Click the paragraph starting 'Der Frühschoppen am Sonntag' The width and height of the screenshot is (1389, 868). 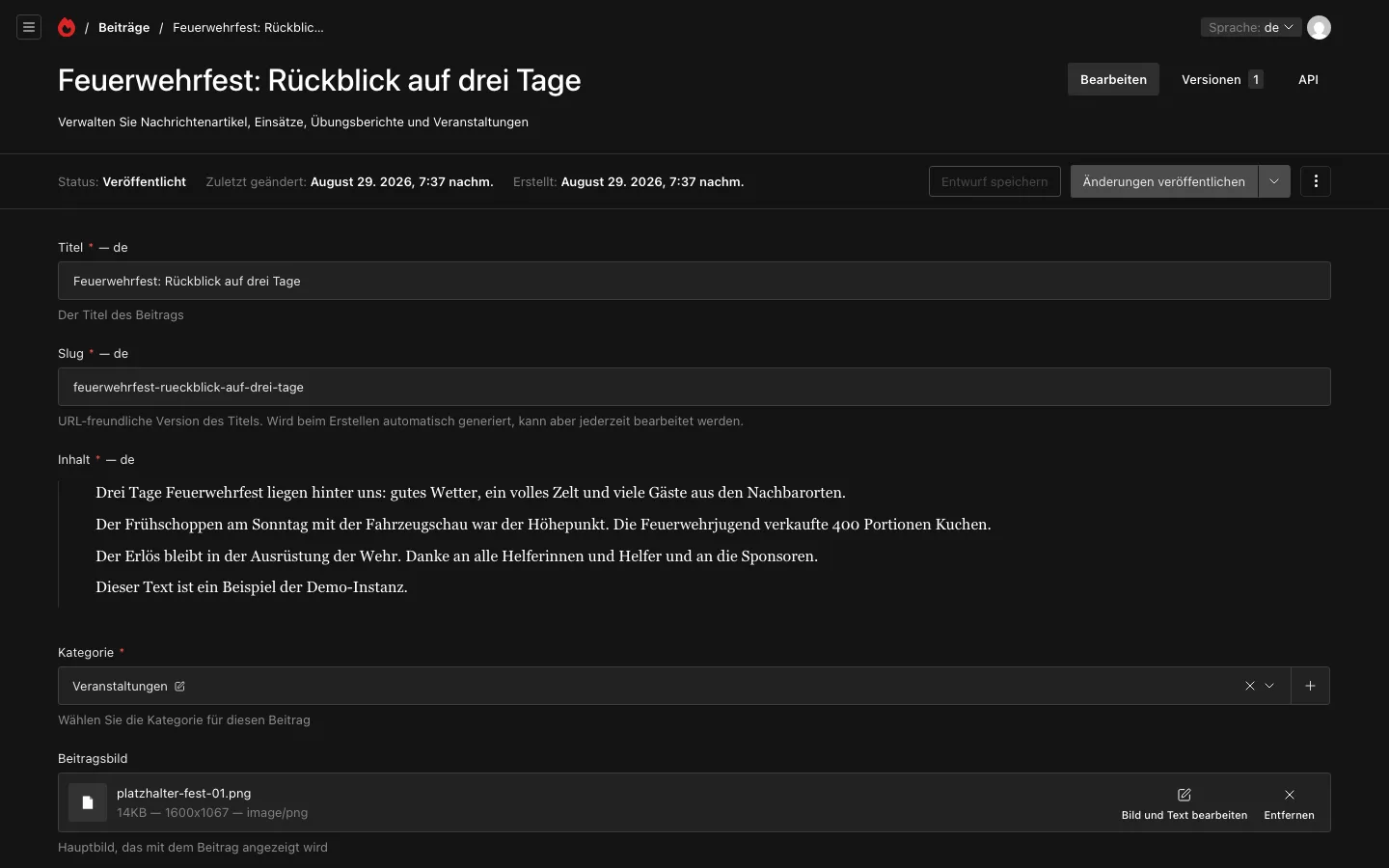click(x=543, y=525)
